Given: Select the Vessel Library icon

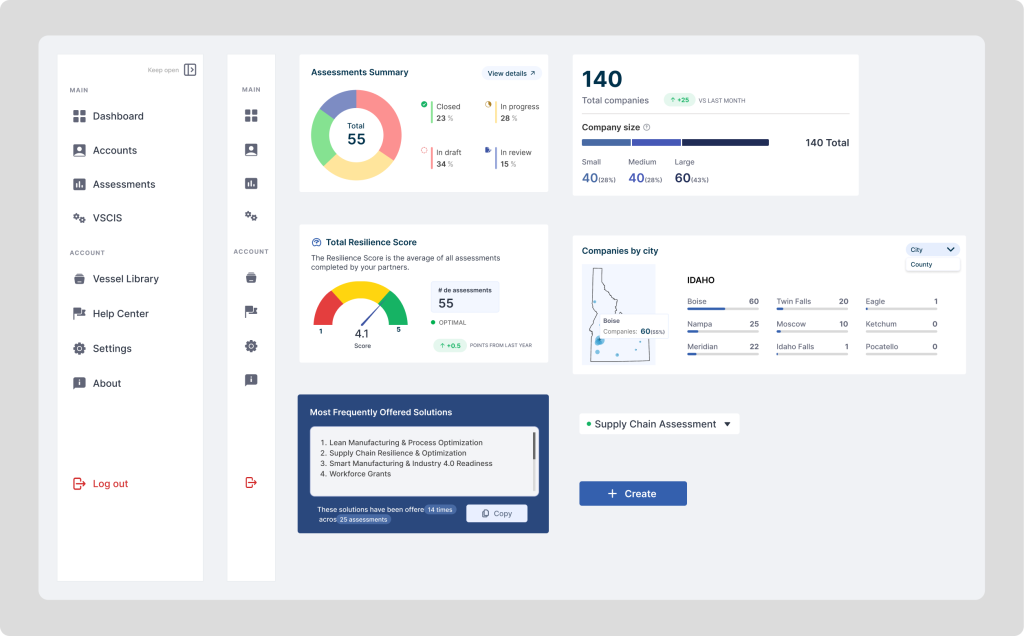Looking at the screenshot, I should pos(251,279).
